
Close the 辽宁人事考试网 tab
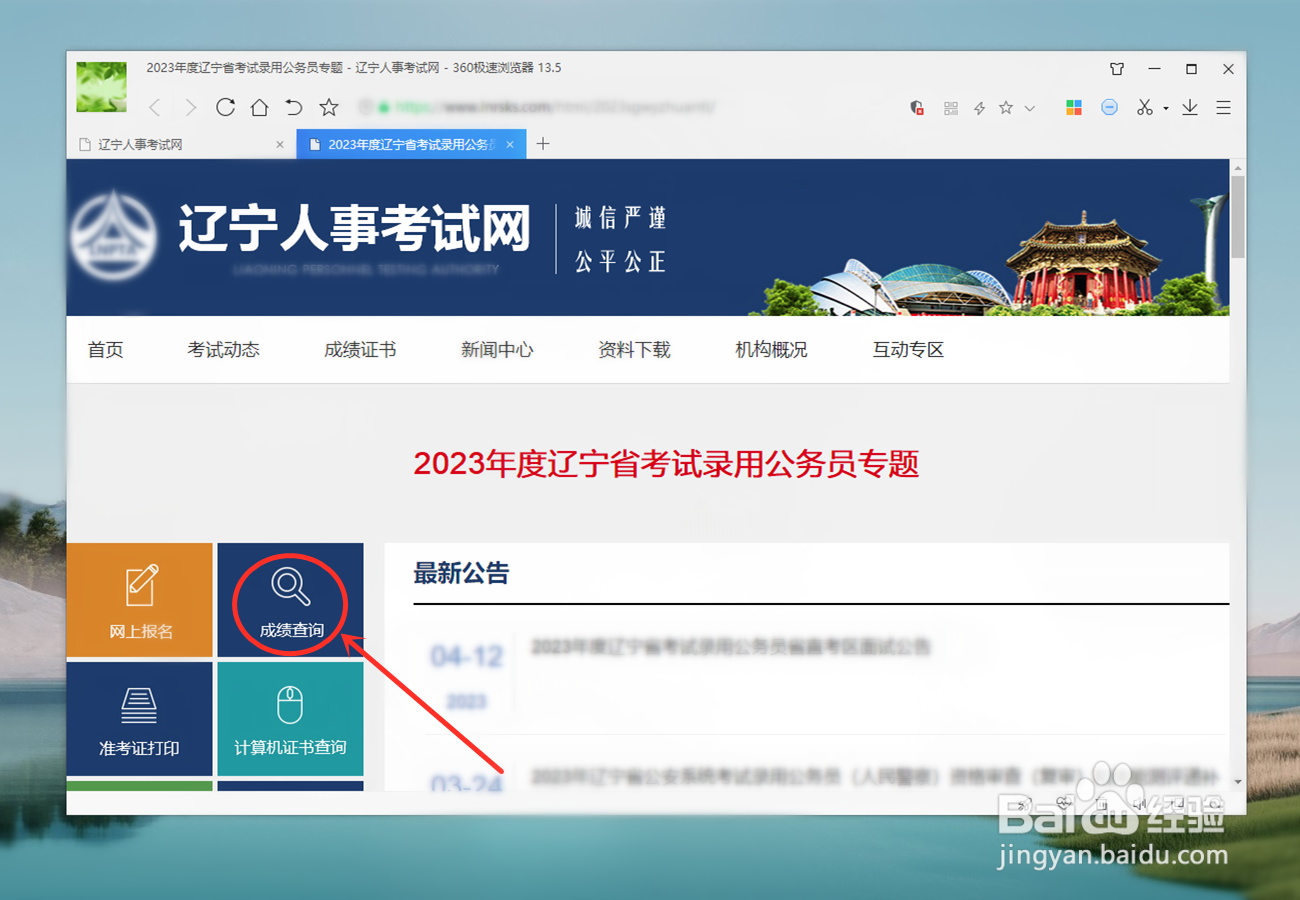coord(280,145)
